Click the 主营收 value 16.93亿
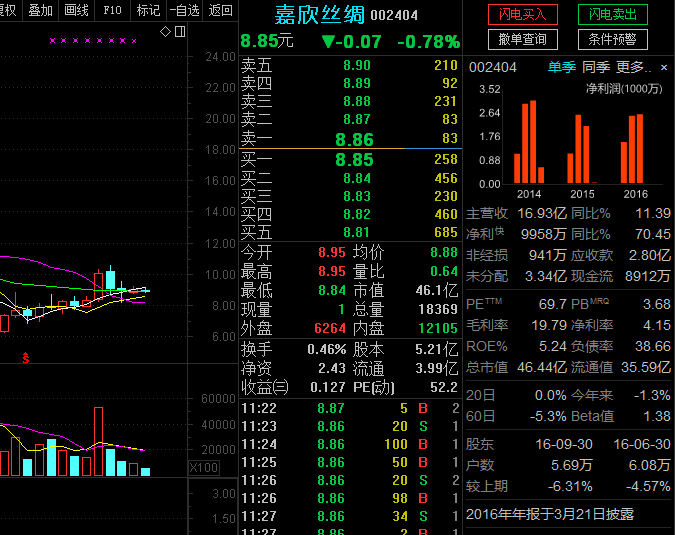Viewport: 675px width, 535px height. point(542,213)
